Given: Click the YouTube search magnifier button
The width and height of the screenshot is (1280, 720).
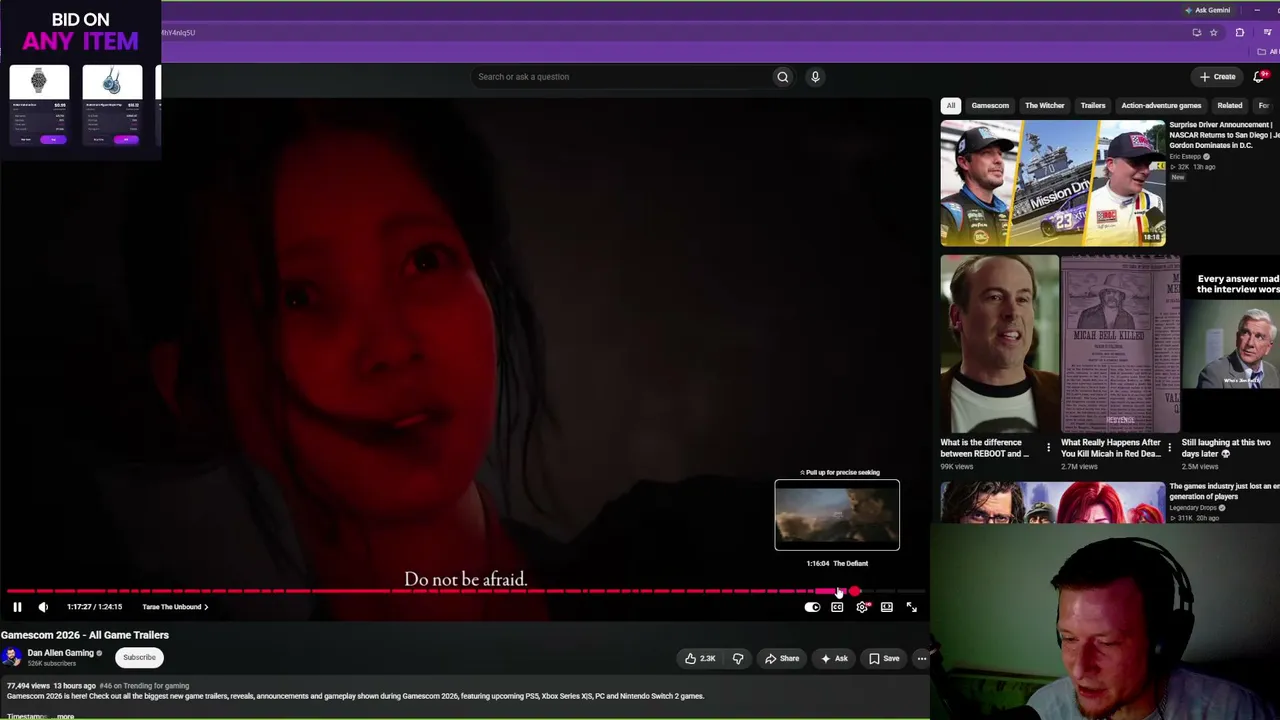Looking at the screenshot, I should [783, 77].
